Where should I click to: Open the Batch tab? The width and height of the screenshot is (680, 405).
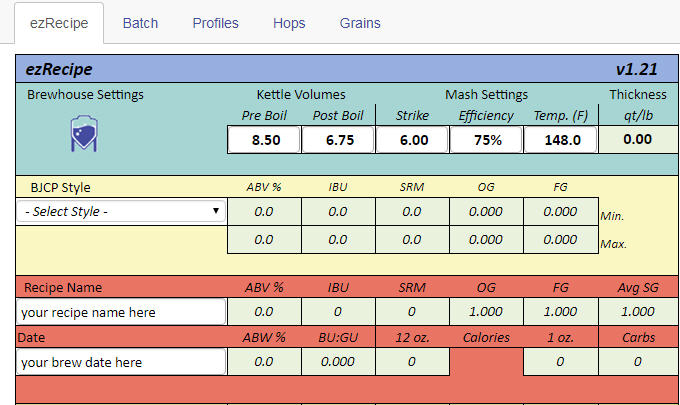[140, 23]
